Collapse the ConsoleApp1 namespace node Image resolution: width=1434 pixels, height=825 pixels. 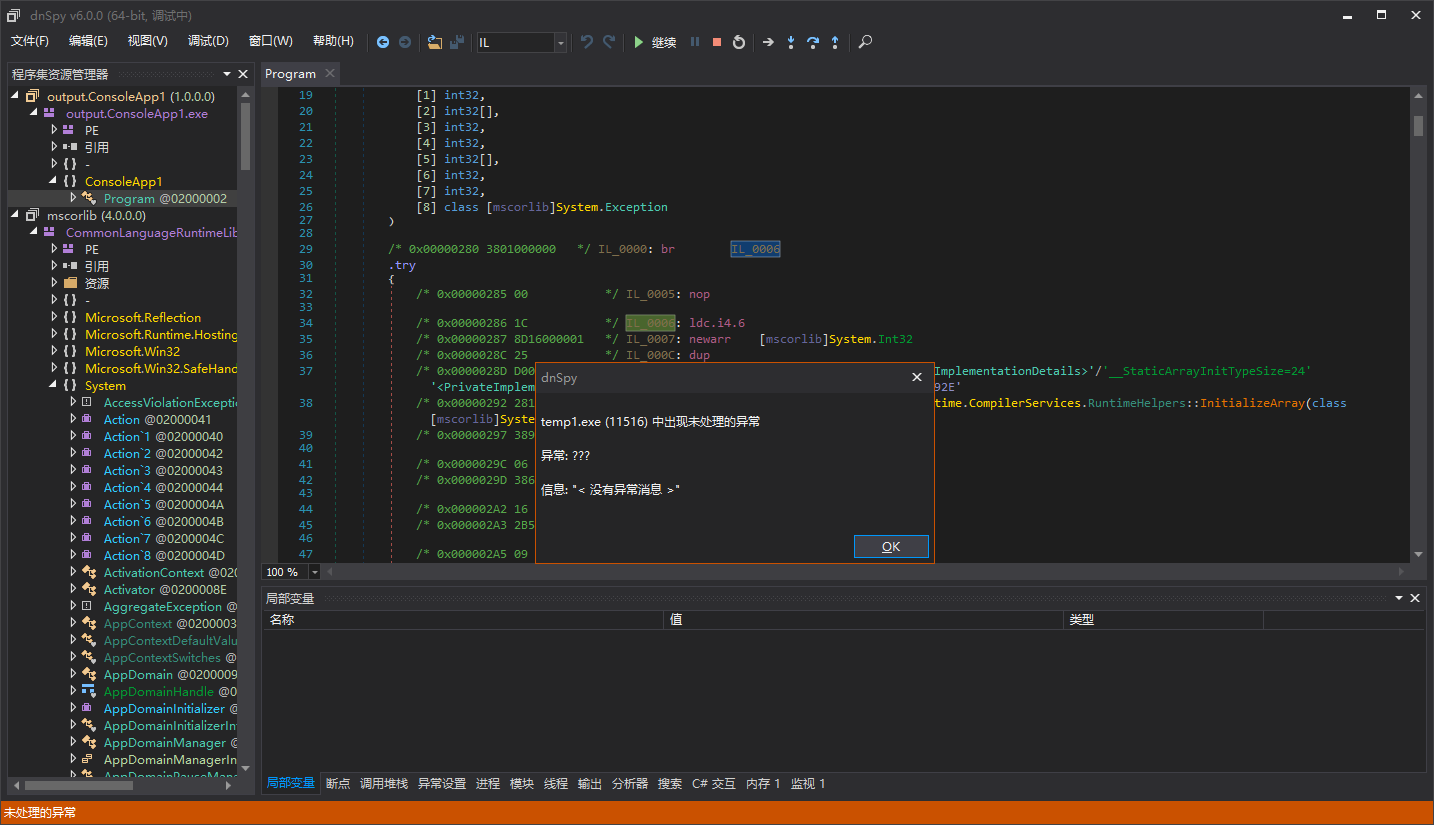[x=54, y=181]
